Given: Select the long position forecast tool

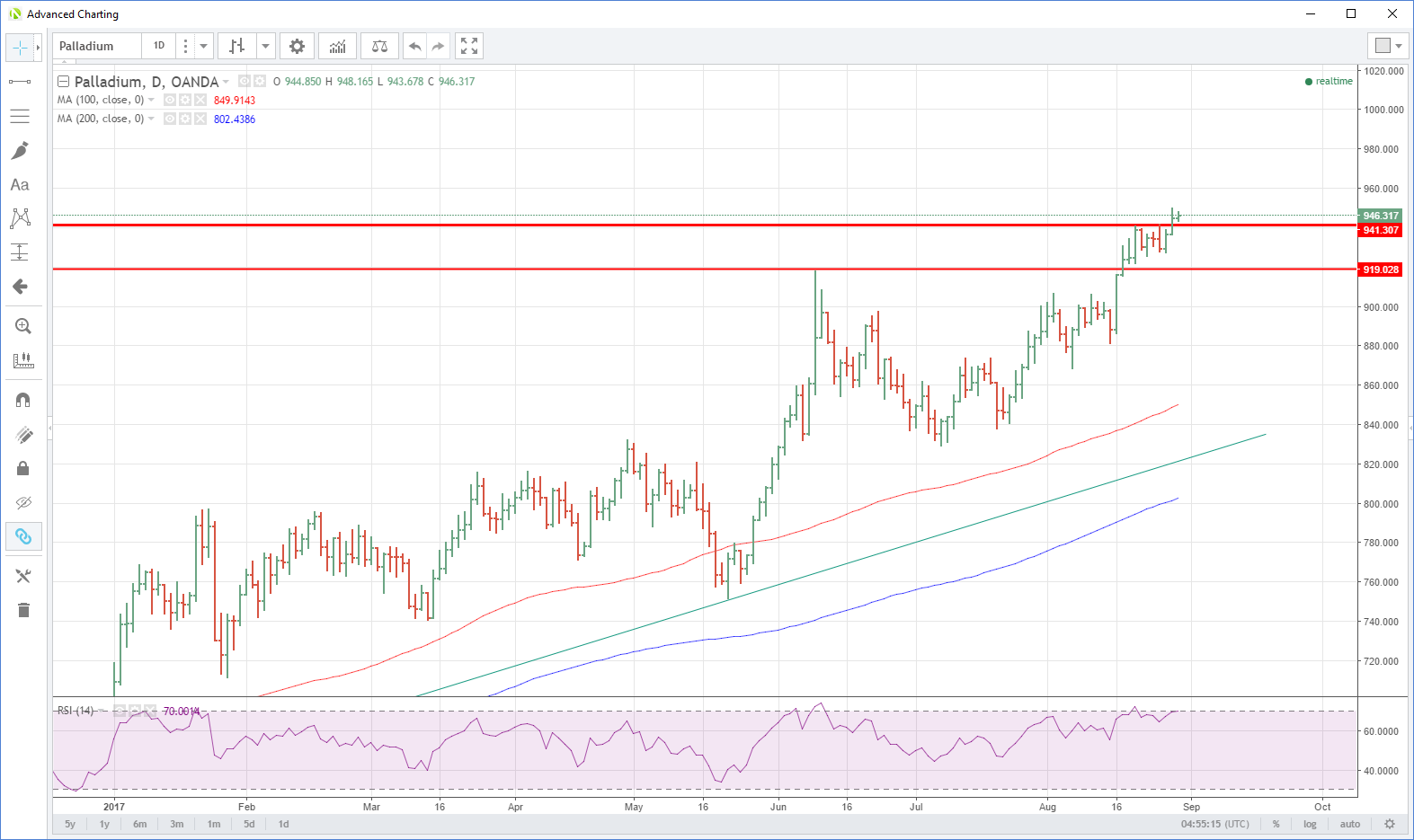Looking at the screenshot, I should point(20,252).
